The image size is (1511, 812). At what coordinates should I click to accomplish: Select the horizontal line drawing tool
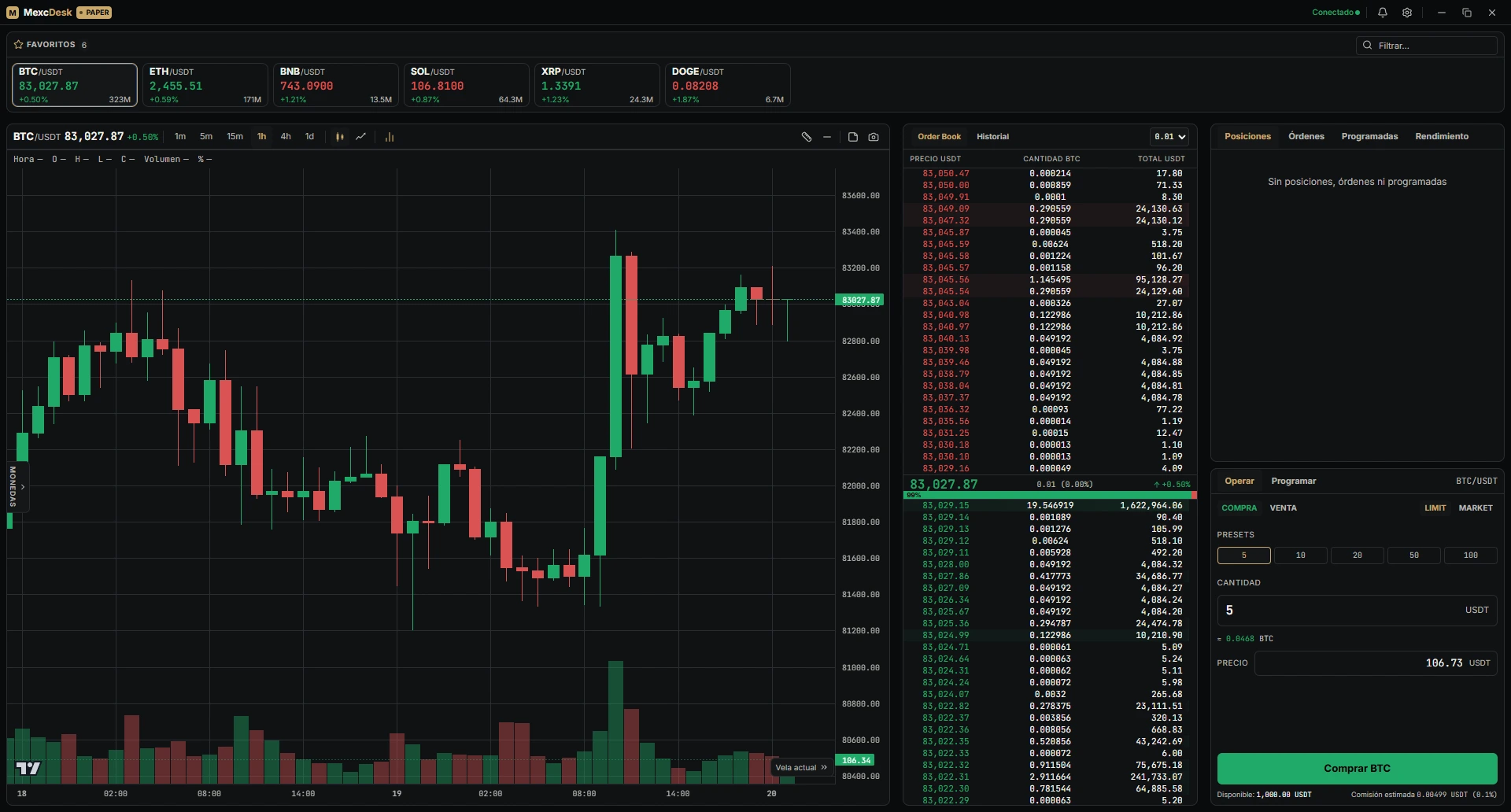pos(827,137)
